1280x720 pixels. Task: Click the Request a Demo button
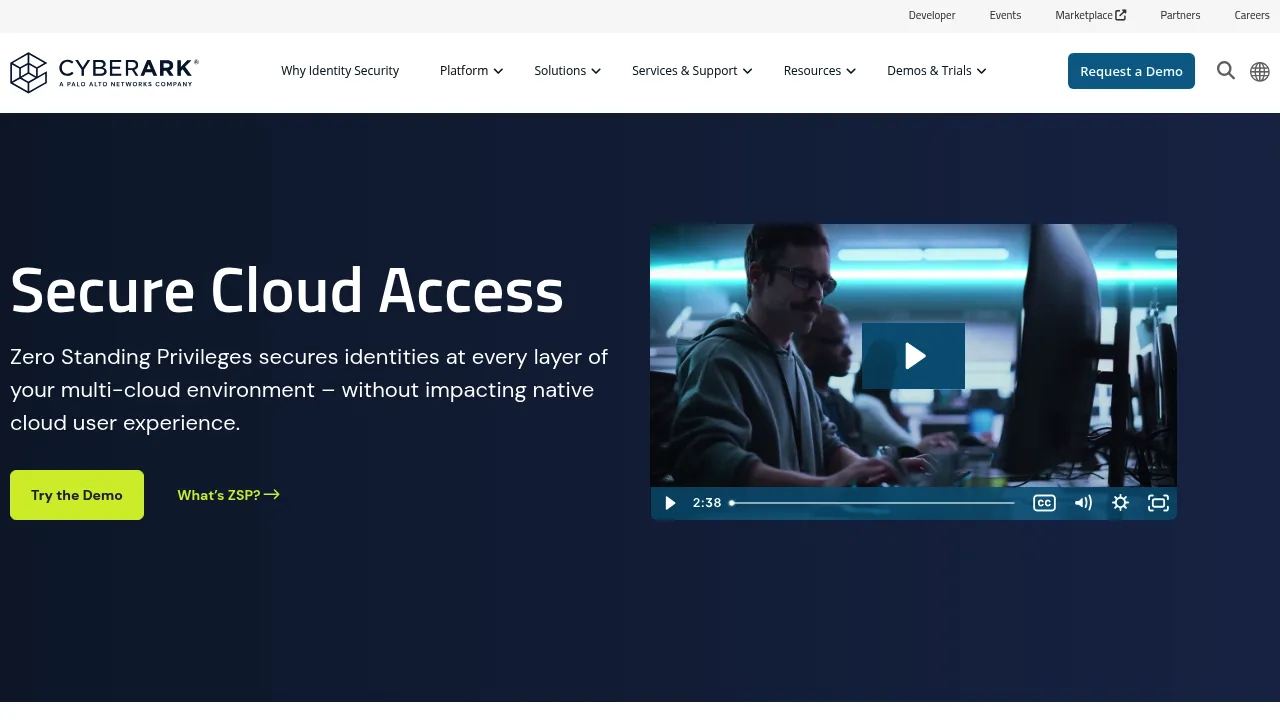[x=1131, y=71]
